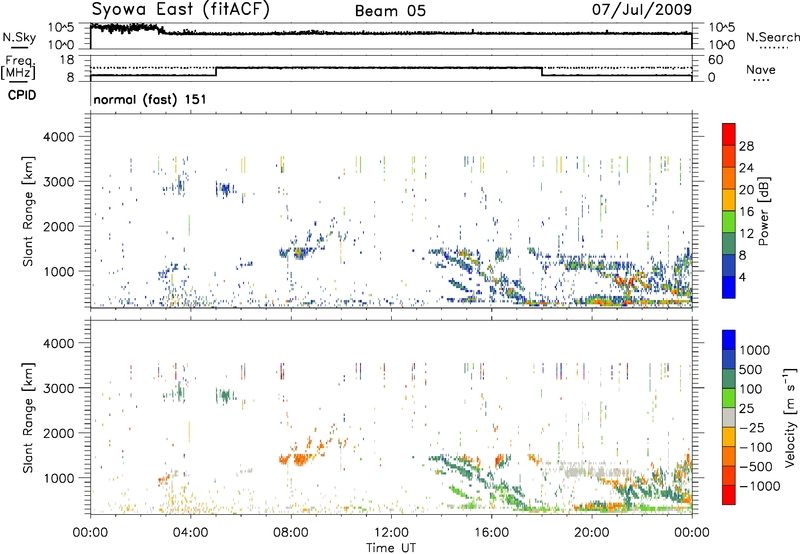Click the 16:00 time tick label
Screen dimensions: 800x554
pyautogui.click(x=491, y=532)
